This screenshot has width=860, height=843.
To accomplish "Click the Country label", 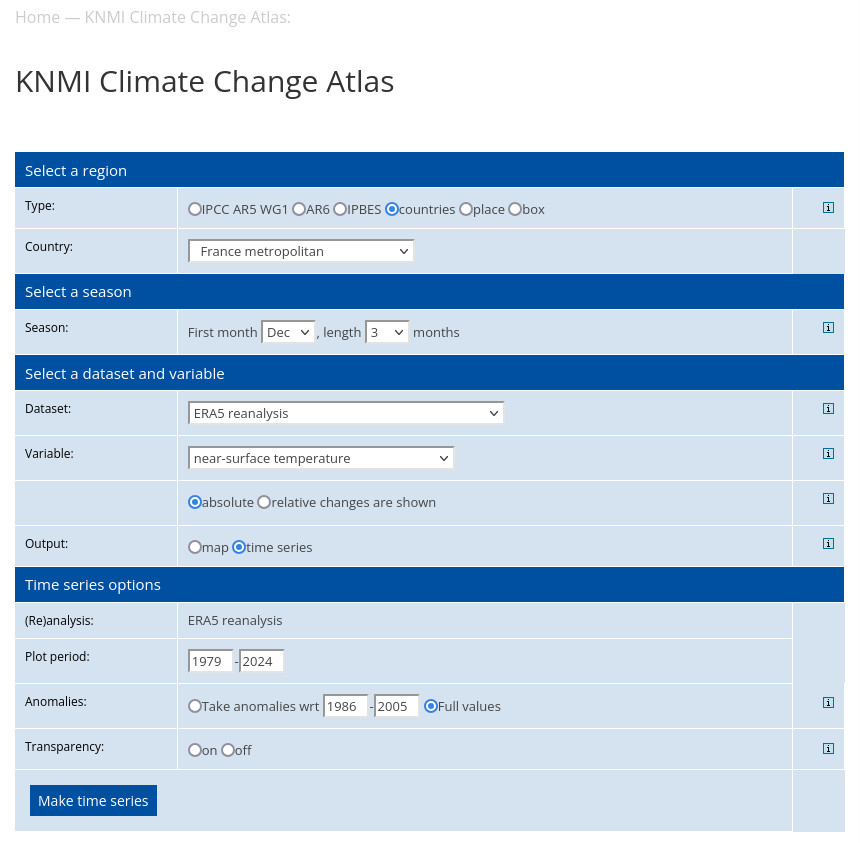I will (x=49, y=247).
